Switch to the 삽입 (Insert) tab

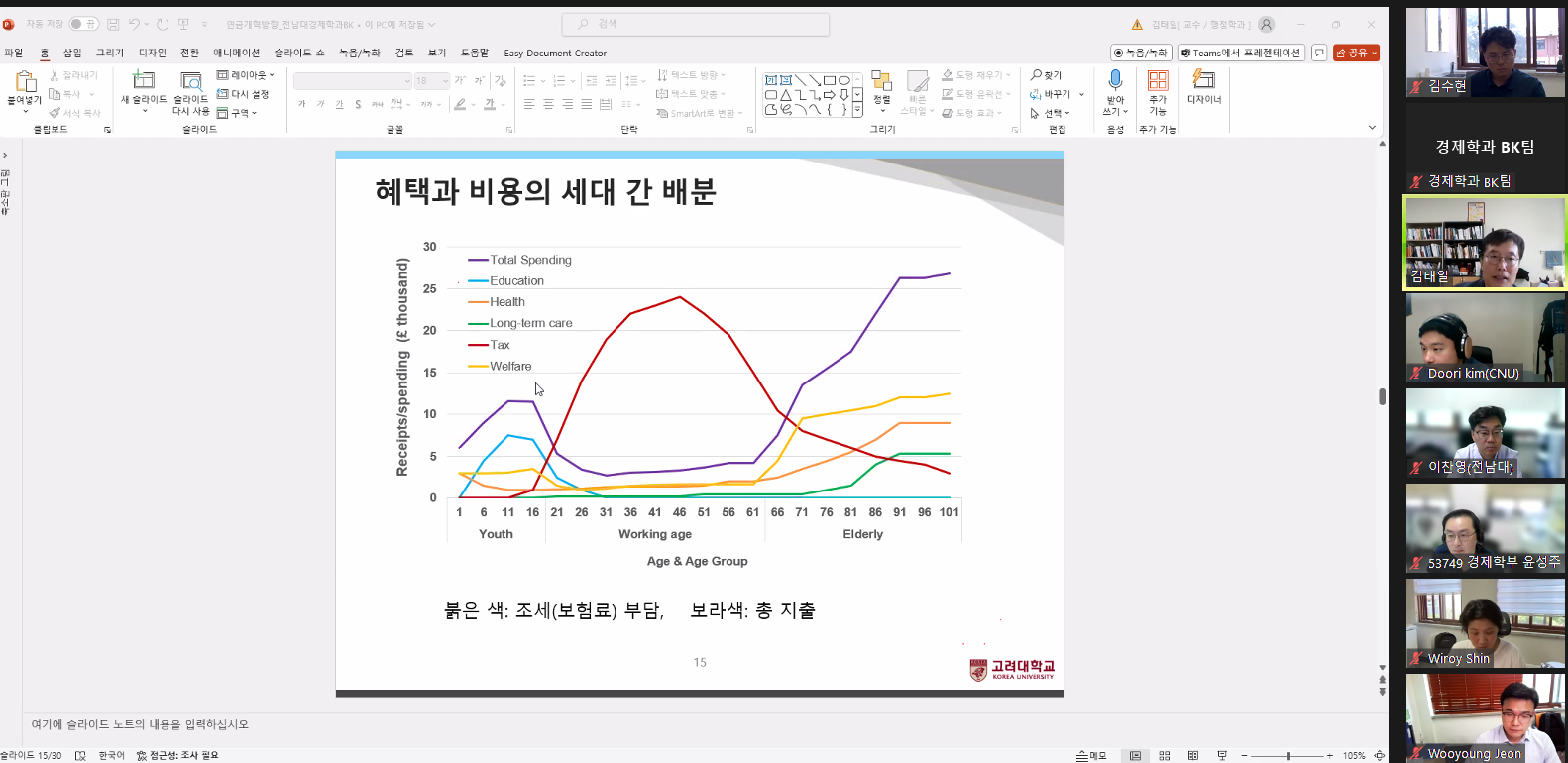tap(72, 53)
